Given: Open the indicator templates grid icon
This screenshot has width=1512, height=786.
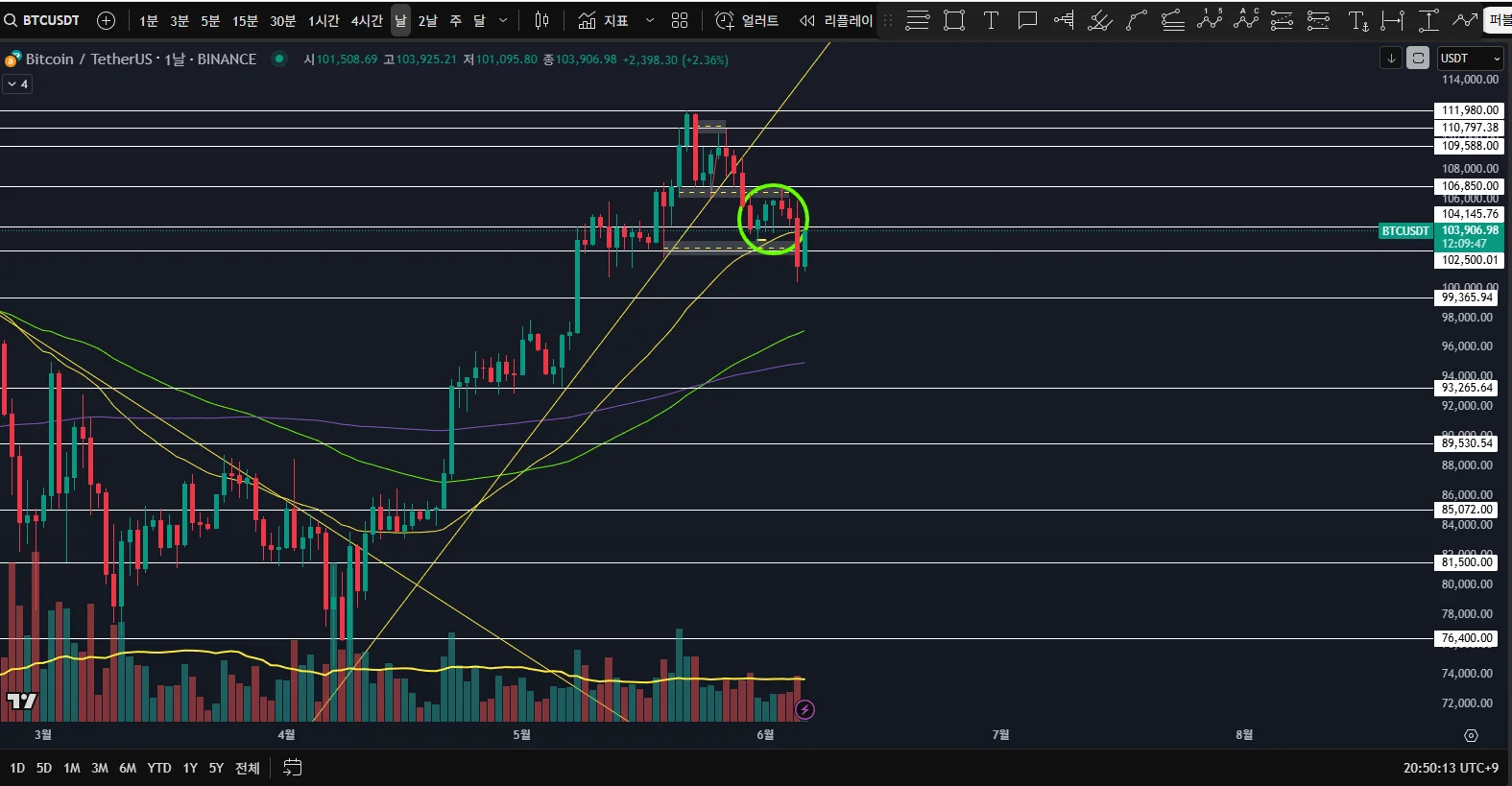Looking at the screenshot, I should (x=680, y=20).
